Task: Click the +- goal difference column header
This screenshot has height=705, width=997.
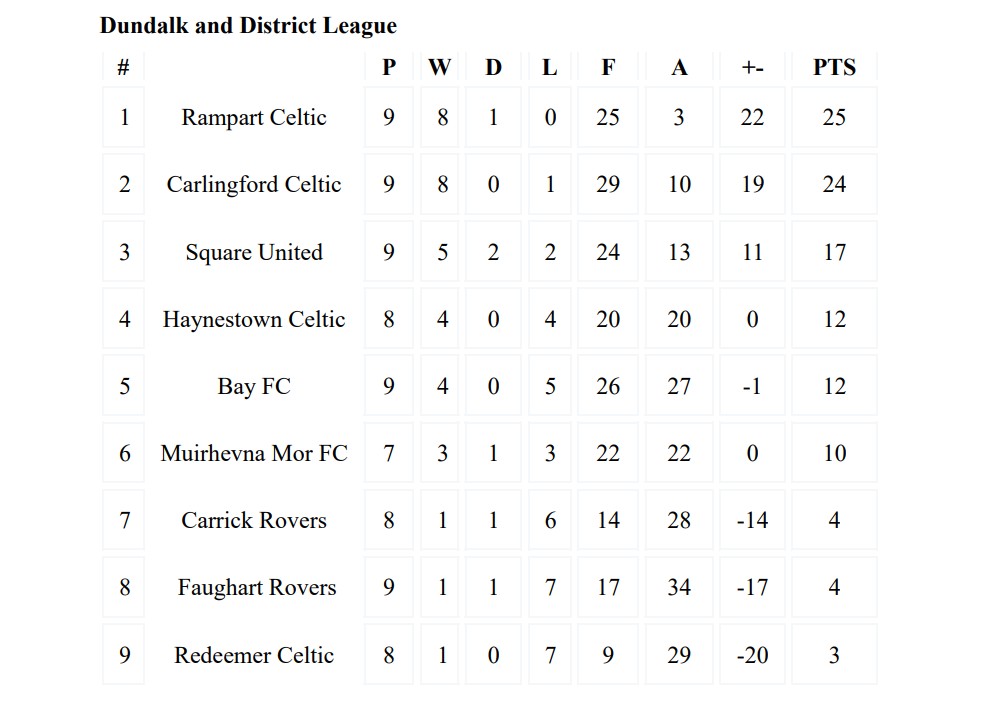Action: pyautogui.click(x=752, y=67)
